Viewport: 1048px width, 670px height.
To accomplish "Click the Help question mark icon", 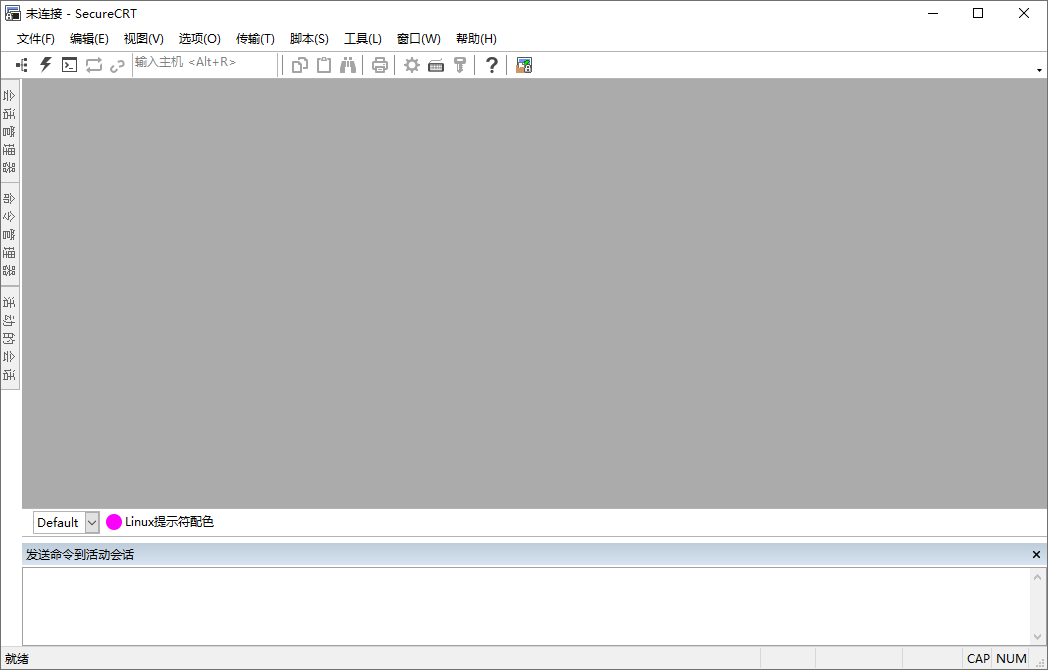I will (491, 65).
